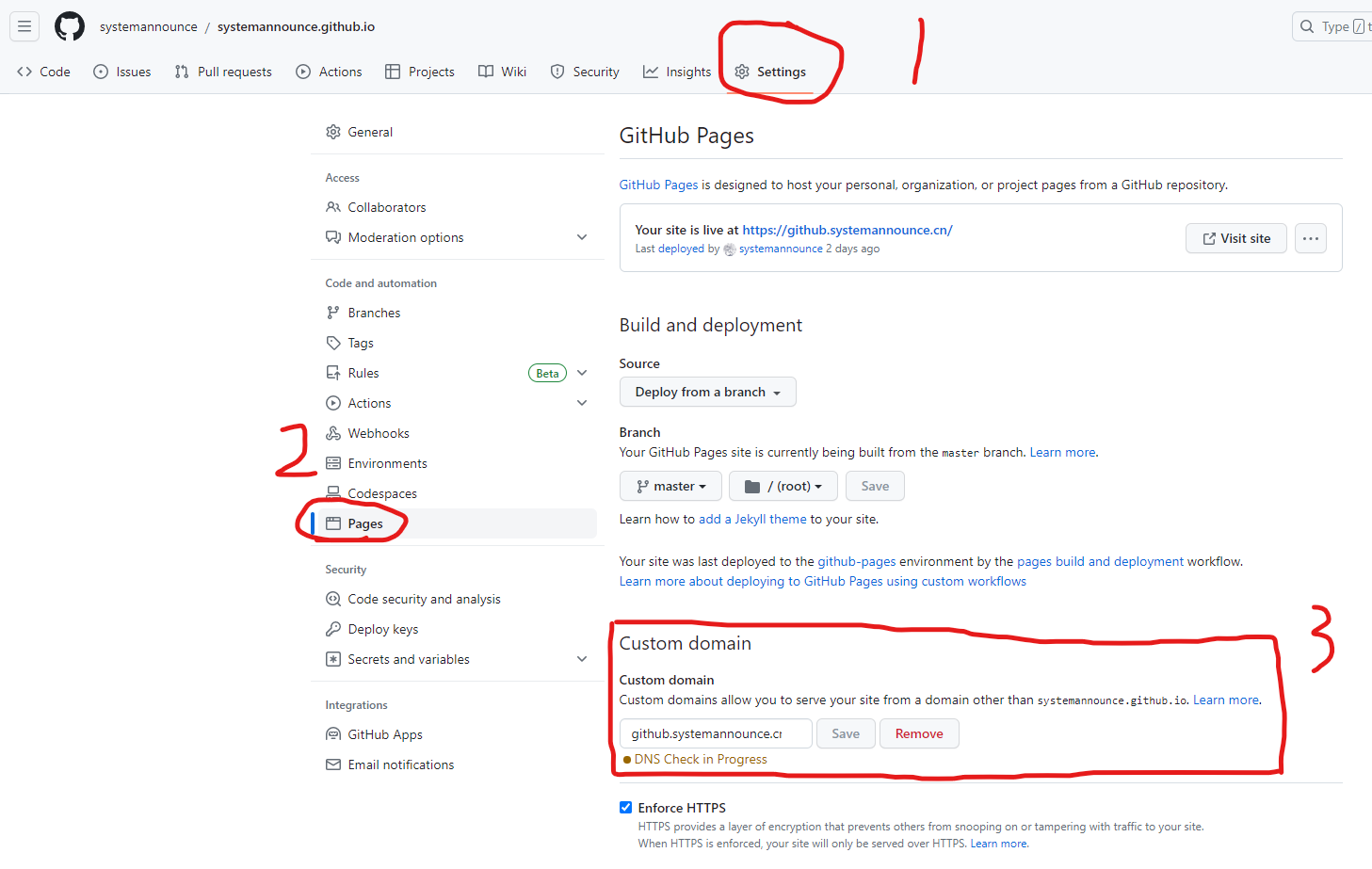View the Insights tab

pos(677,72)
